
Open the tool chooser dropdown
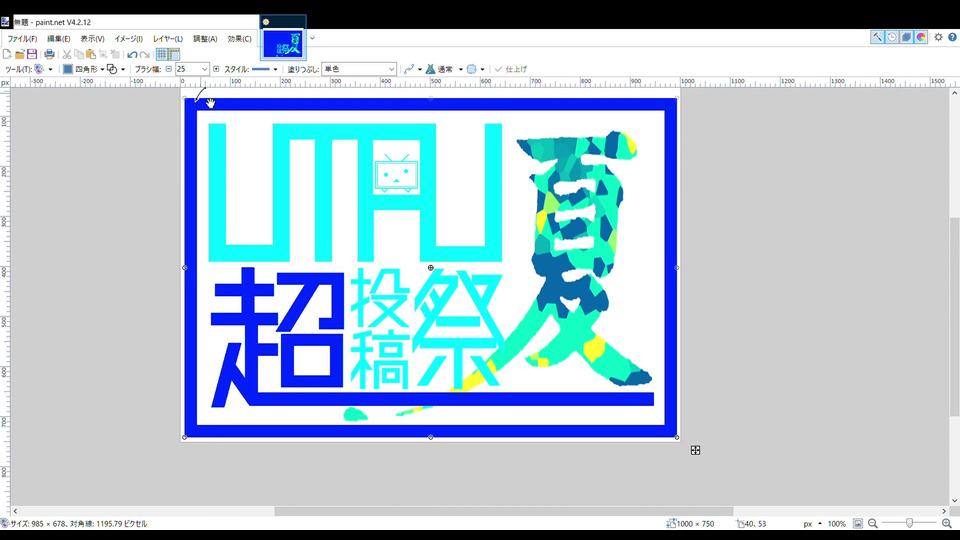click(x=44, y=69)
